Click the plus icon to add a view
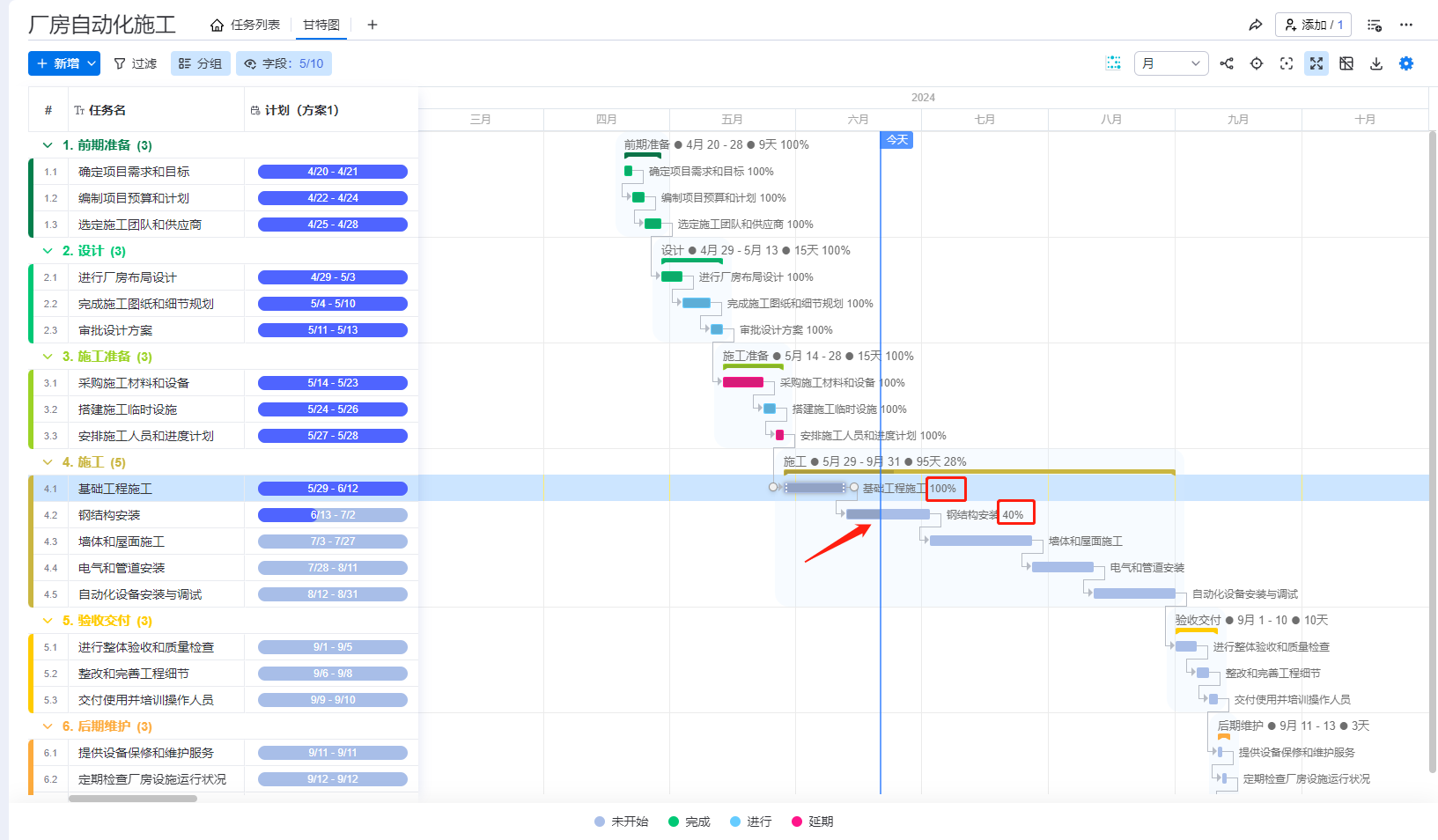The height and width of the screenshot is (840, 1438). tap(372, 25)
